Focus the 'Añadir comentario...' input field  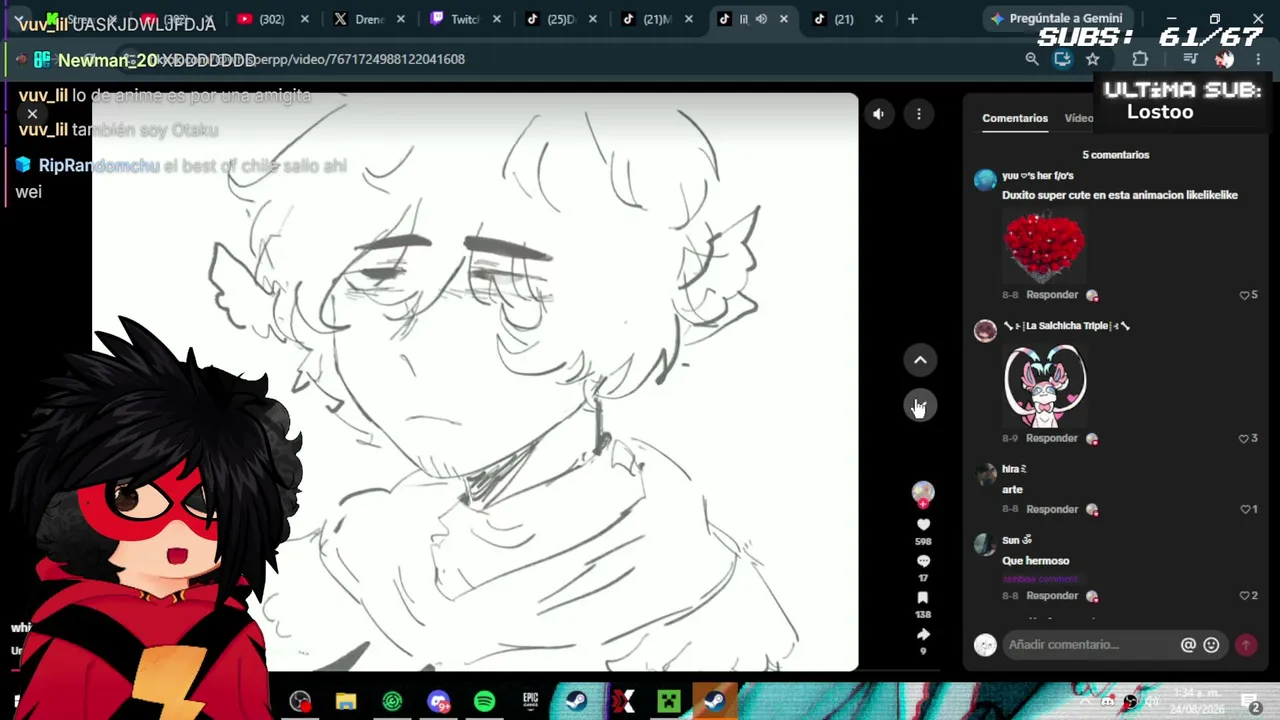coord(1090,645)
